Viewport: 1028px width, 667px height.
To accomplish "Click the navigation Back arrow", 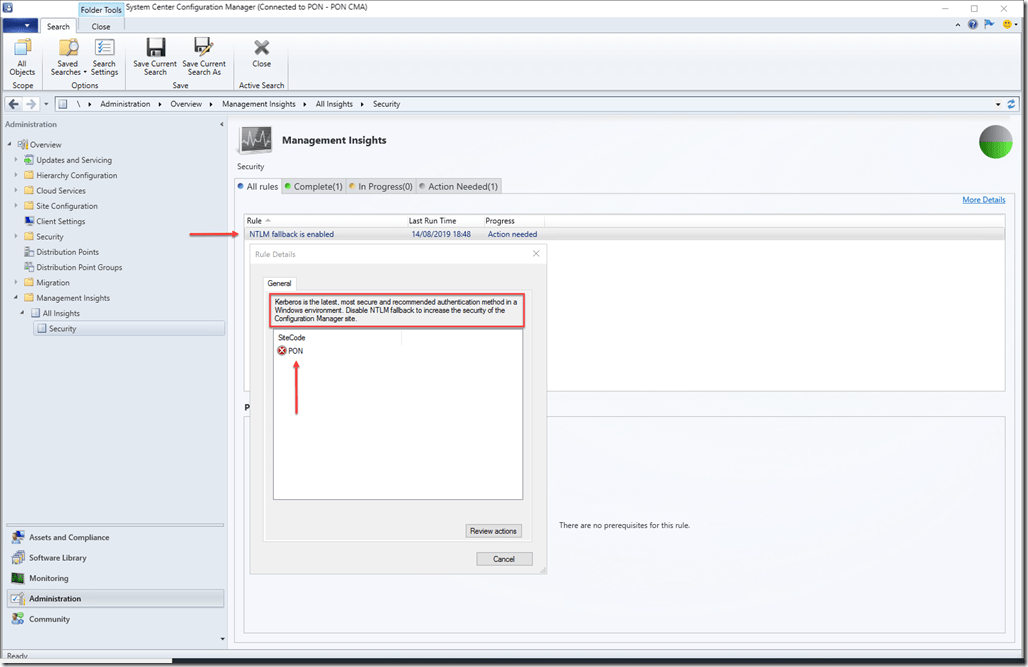I will (x=14, y=104).
